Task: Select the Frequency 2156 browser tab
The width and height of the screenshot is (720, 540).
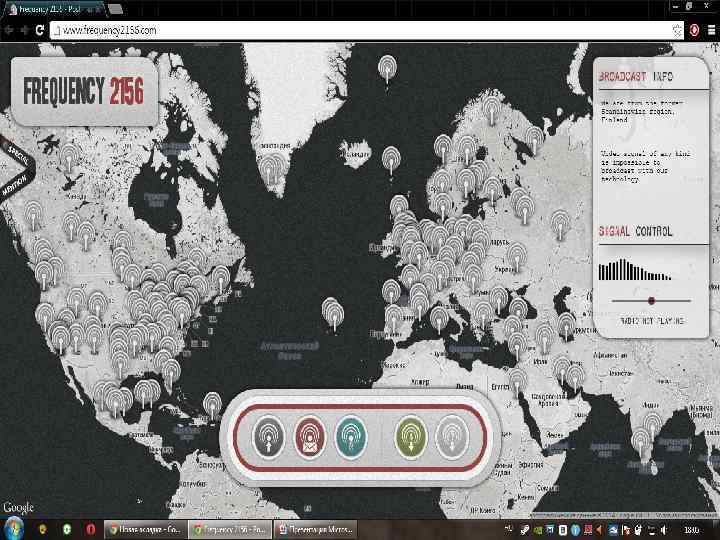Action: point(55,9)
